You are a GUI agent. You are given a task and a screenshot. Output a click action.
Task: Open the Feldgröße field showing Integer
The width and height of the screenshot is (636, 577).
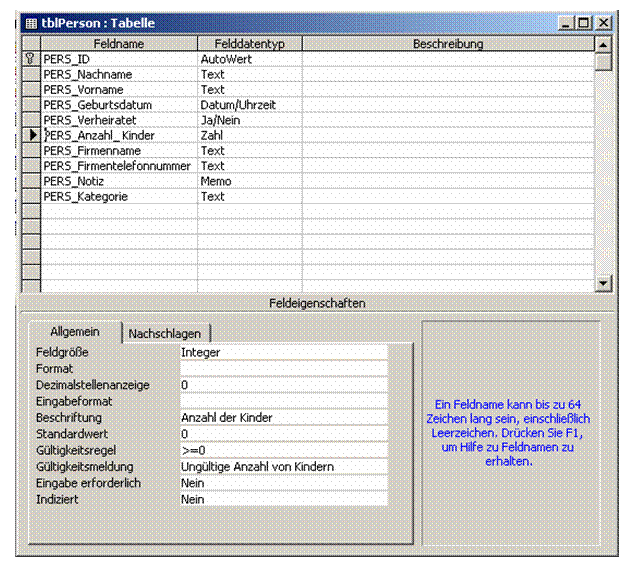click(x=284, y=352)
